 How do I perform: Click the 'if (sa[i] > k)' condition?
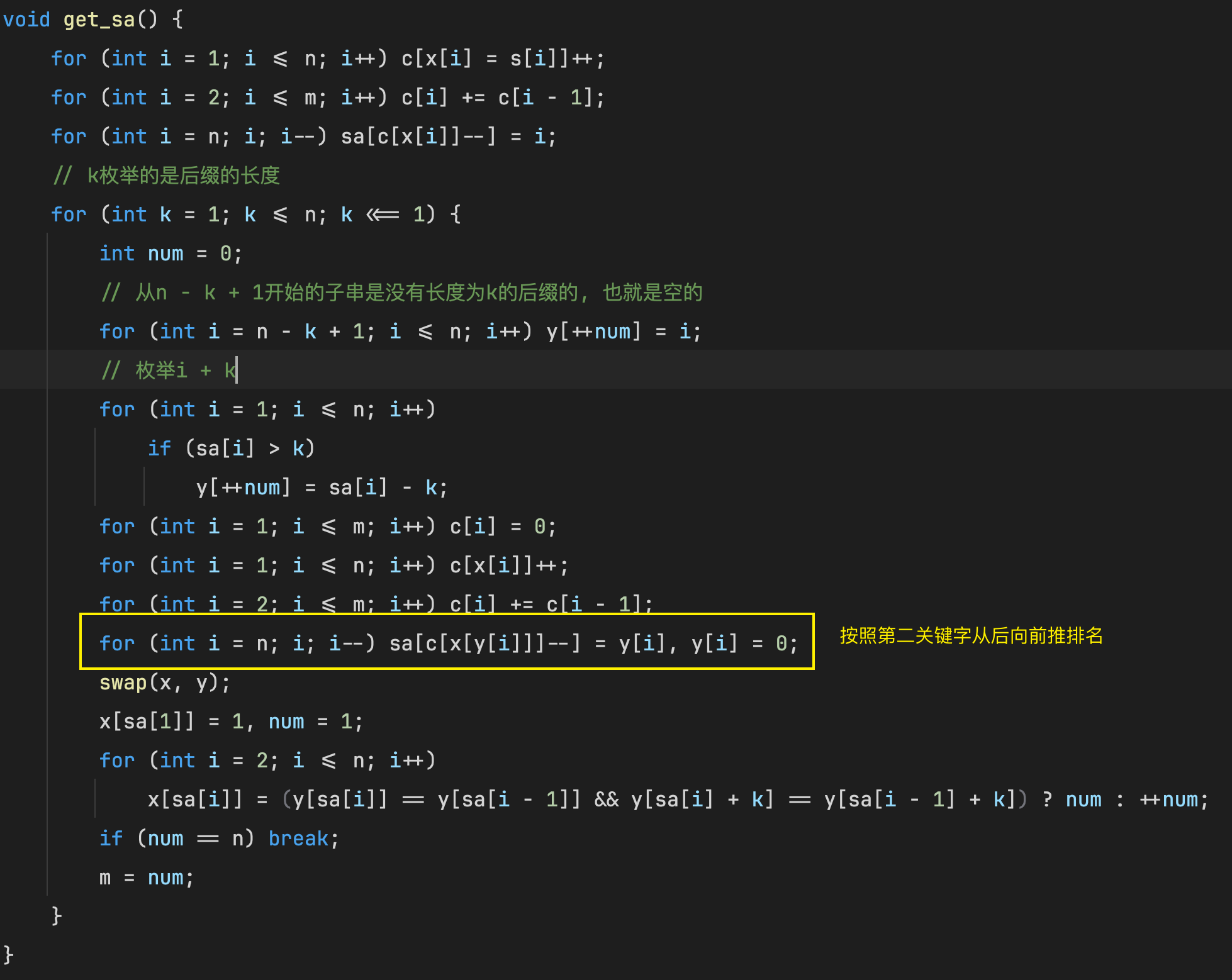coord(231,448)
